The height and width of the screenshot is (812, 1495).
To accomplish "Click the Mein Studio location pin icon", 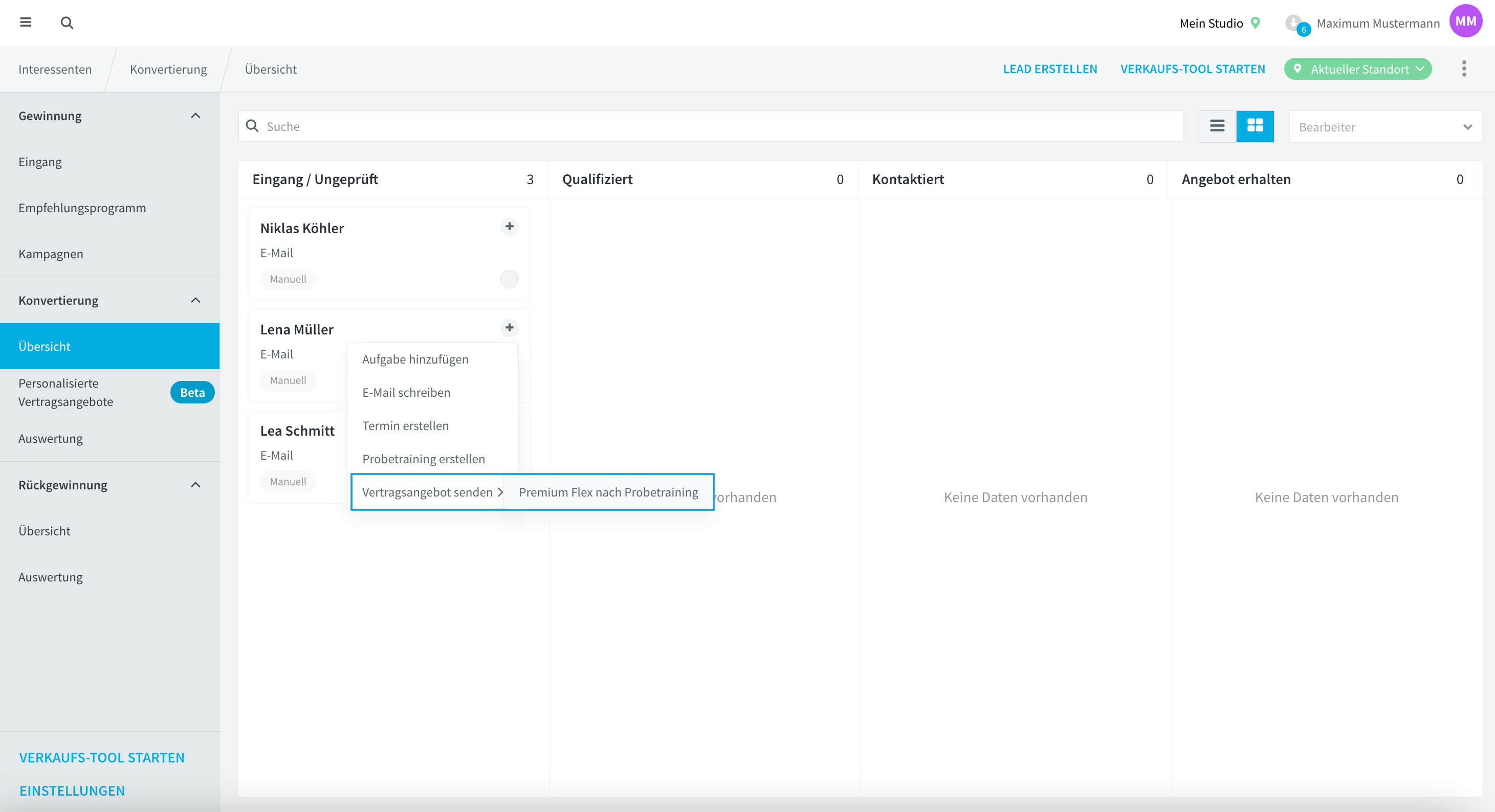I will pos(1256,22).
